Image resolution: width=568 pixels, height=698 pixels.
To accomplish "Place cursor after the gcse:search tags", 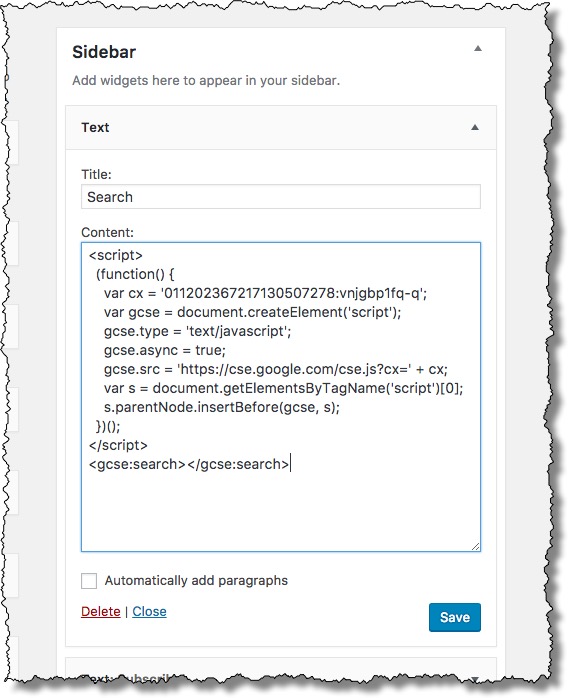I will pos(290,464).
